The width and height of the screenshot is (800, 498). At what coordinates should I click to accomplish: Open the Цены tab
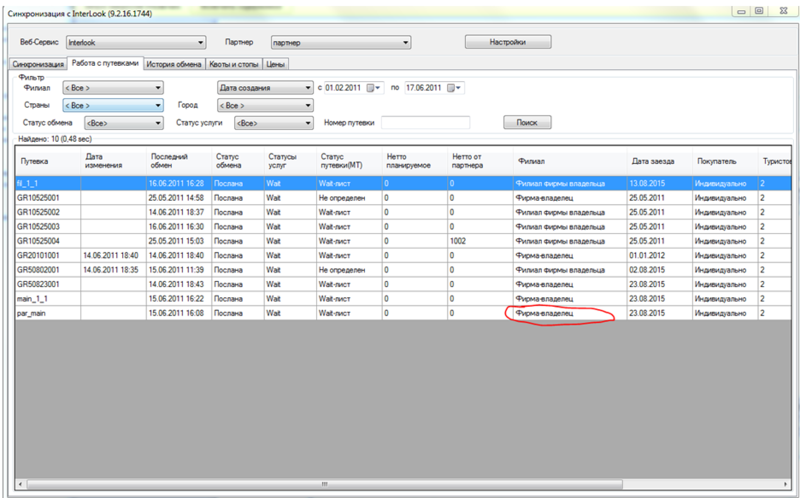coord(277,64)
